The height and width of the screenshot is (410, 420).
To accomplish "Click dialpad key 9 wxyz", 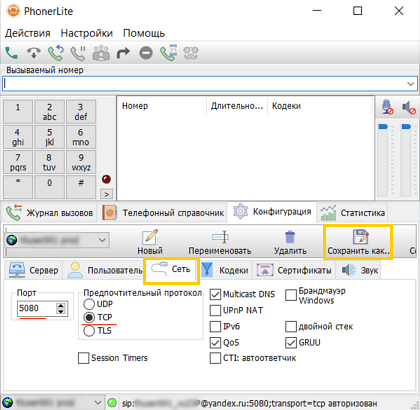I will [81, 162].
